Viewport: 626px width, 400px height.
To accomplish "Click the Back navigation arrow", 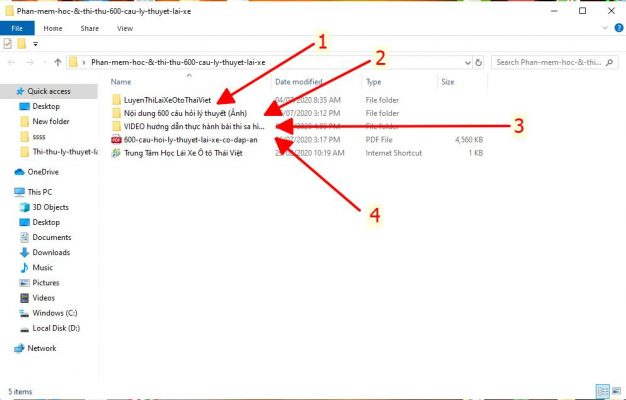I will (x=10, y=62).
